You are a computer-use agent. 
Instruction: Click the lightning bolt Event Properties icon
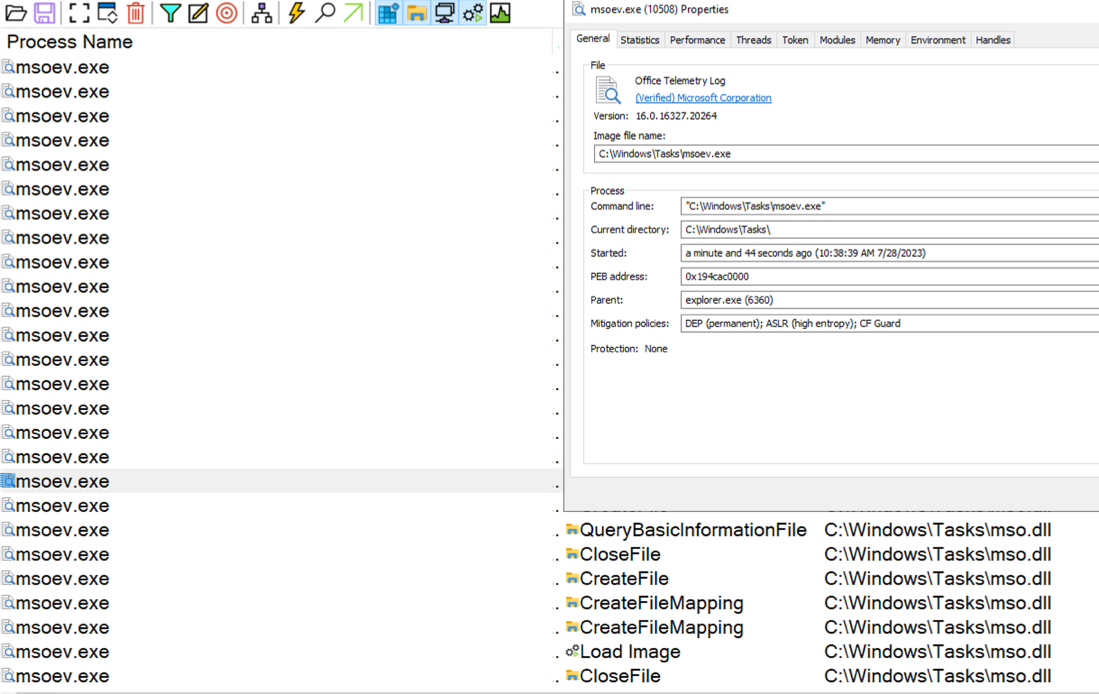coord(296,13)
